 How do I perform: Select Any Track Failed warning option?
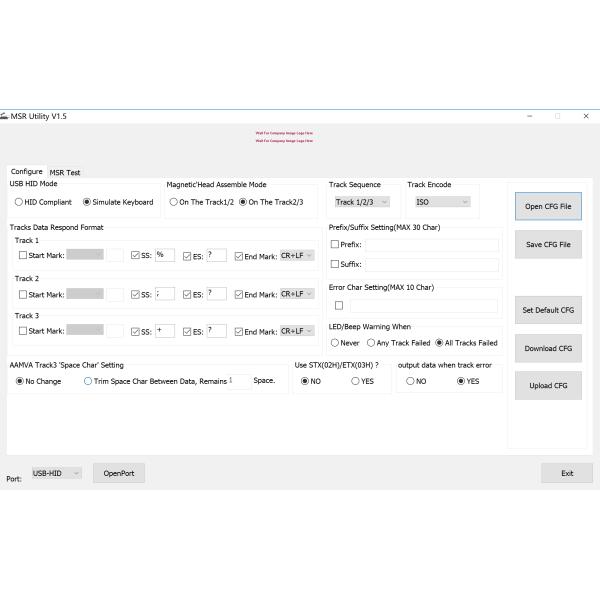click(371, 343)
